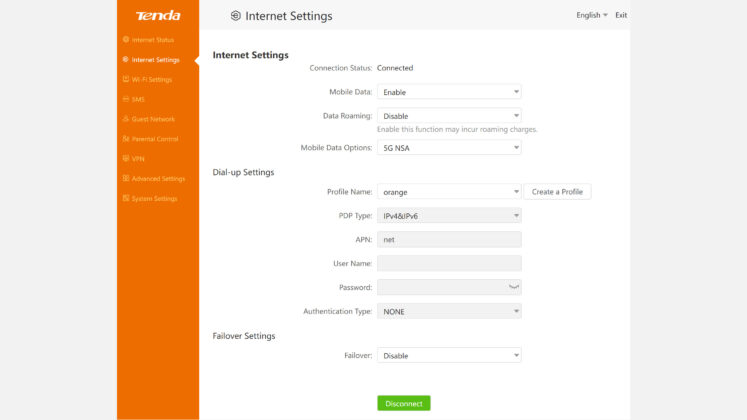The height and width of the screenshot is (420, 747).
Task: Click the Create a Profile button
Action: 557,191
